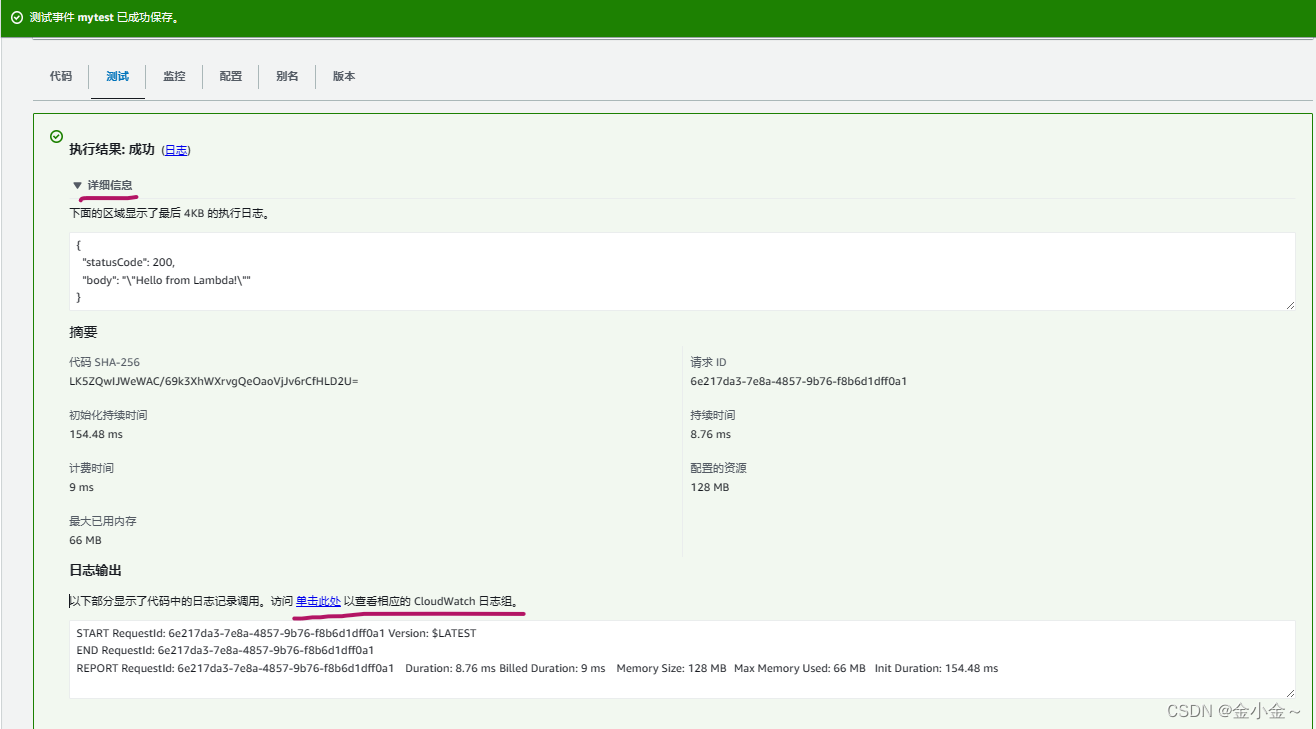Switch to the 监控 tab
Image resolution: width=1316 pixels, height=729 pixels.
point(174,76)
